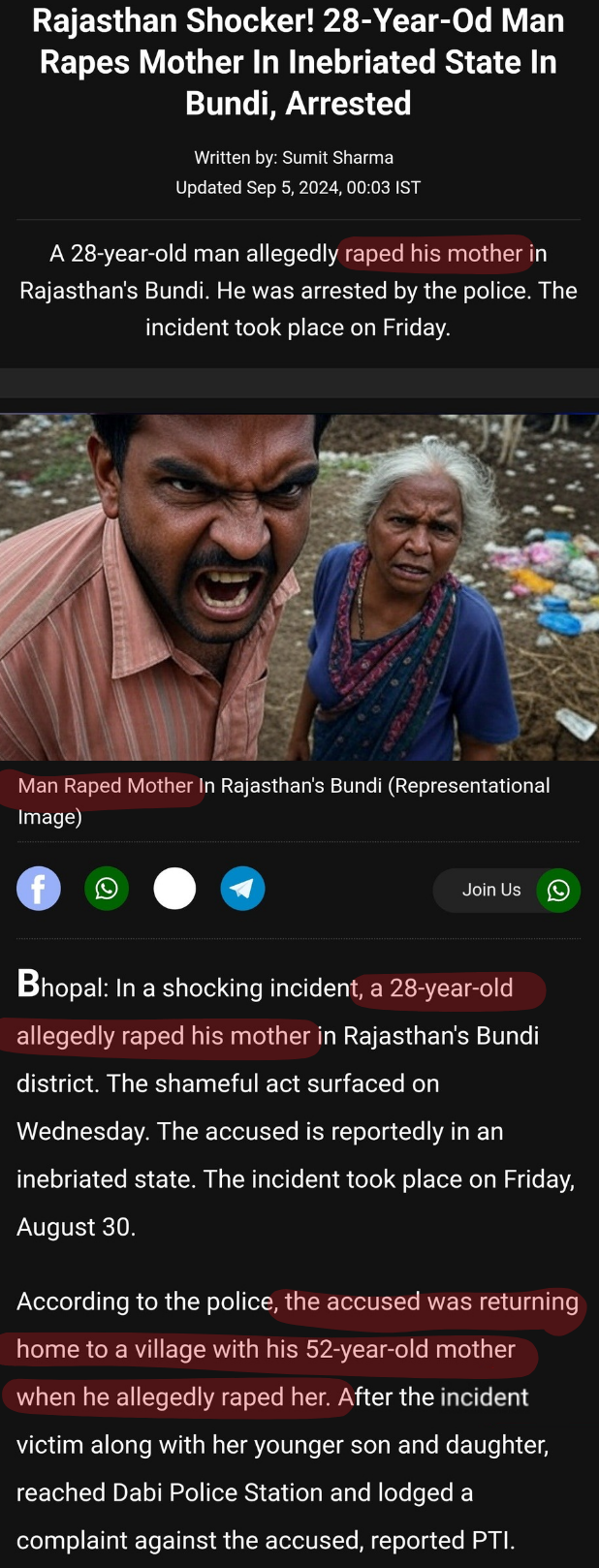This screenshot has height=1568, width=599.
Task: Share via the WhatsApp share icon
Action: (107, 889)
